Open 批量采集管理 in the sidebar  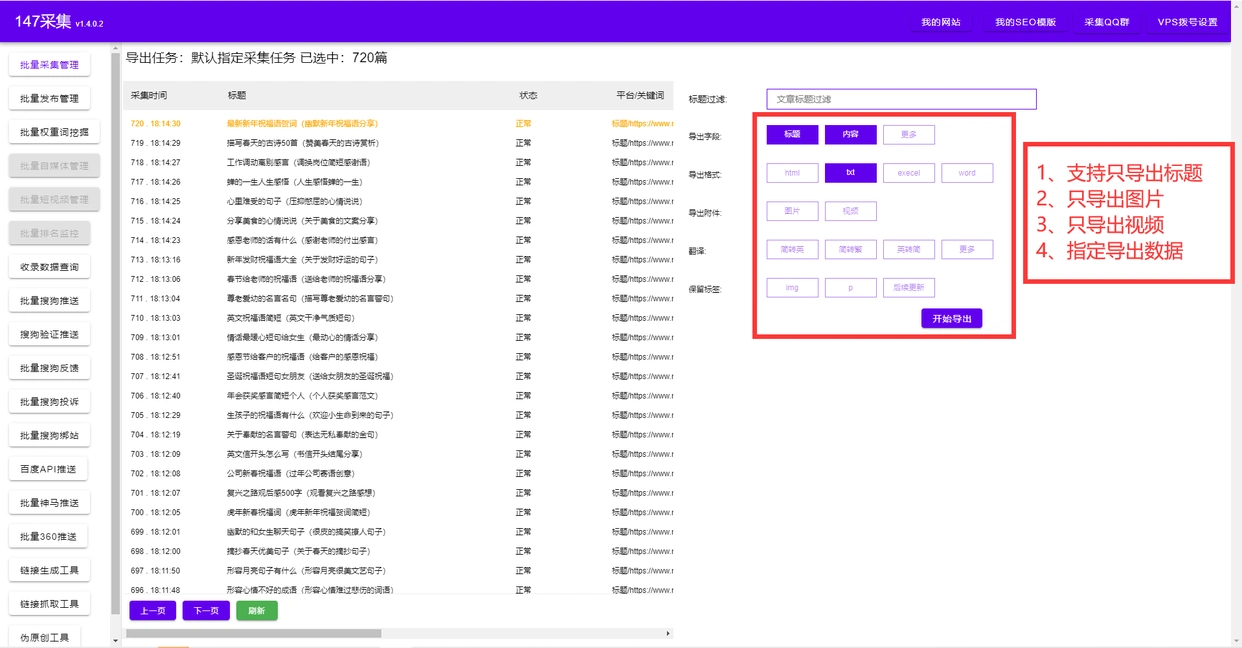point(49,65)
